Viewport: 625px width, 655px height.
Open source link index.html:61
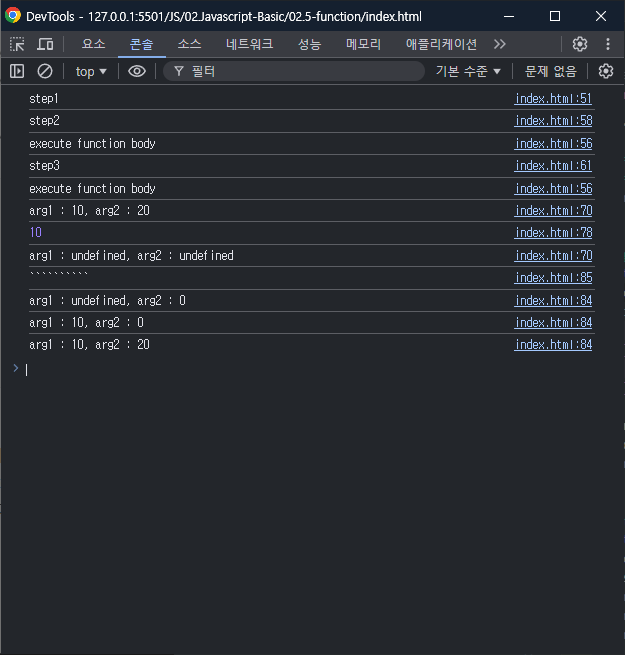click(x=553, y=166)
